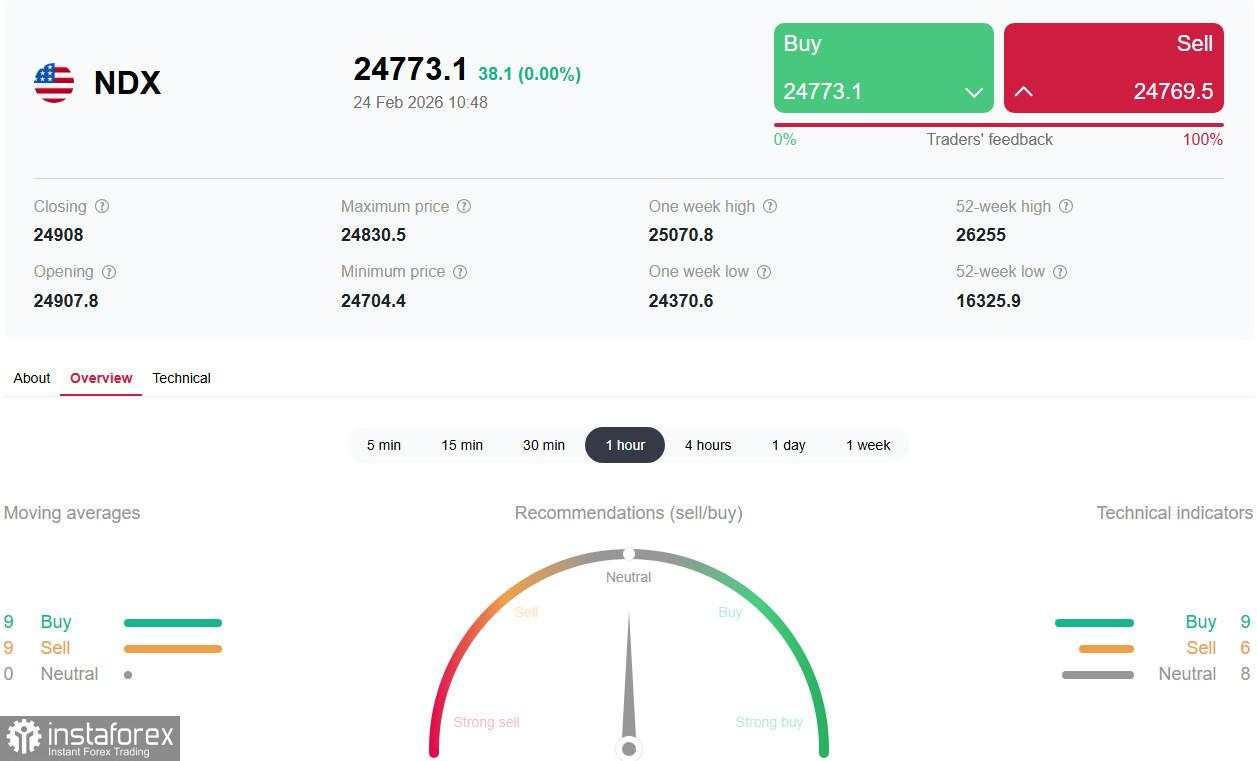Open the 52-week high help icon
Viewport: 1257px width, 761px height.
pos(1066,206)
